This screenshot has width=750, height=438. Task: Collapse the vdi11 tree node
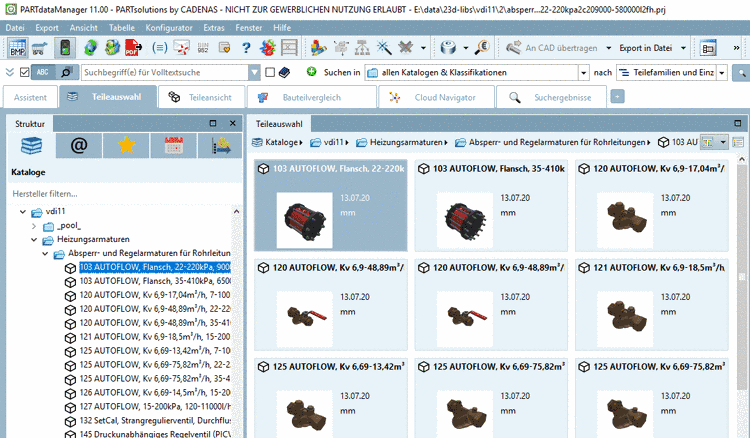[x=22, y=211]
